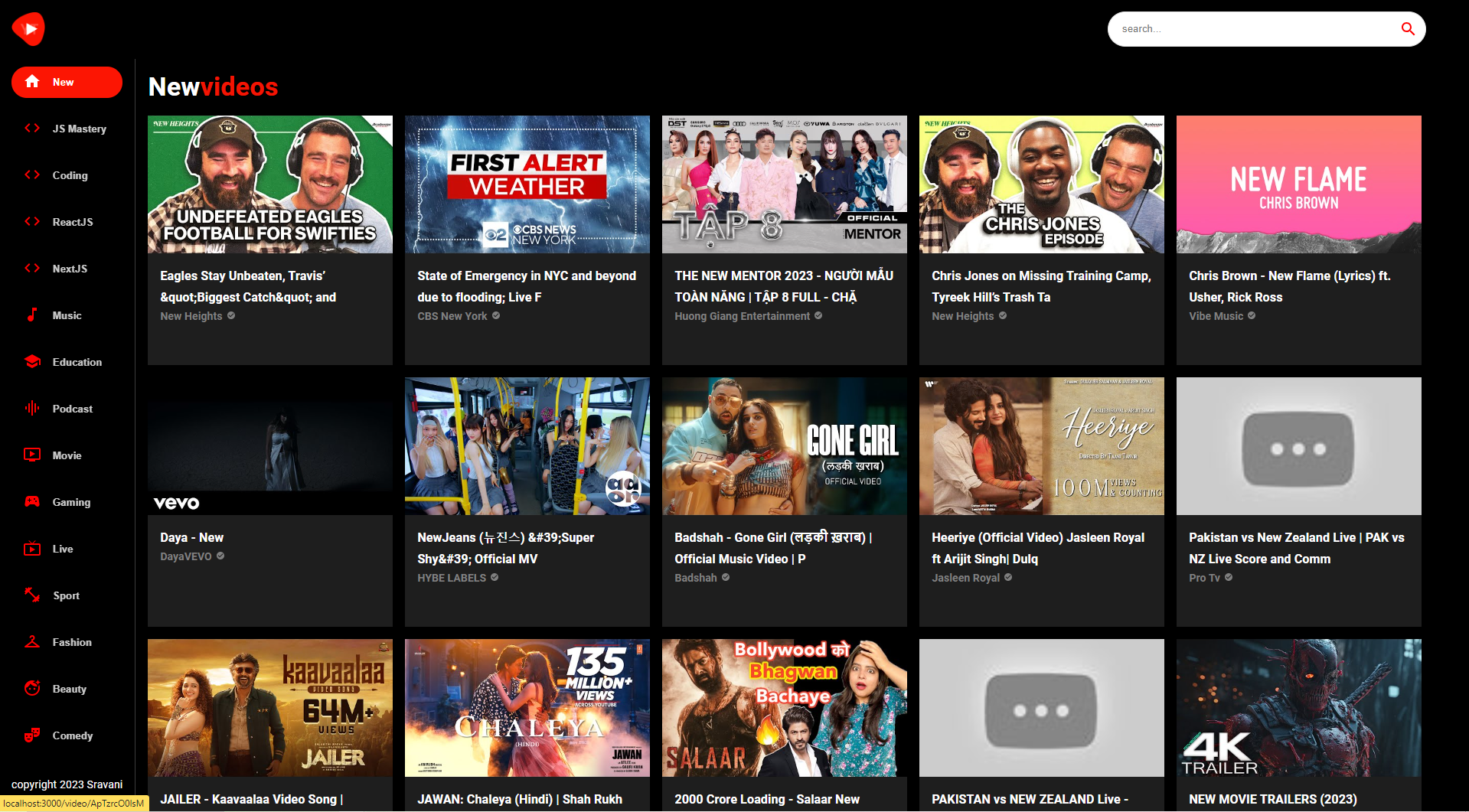This screenshot has width=1469, height=812.
Task: Play Kaavaalaa Jailer thumbnail
Action: coord(270,708)
